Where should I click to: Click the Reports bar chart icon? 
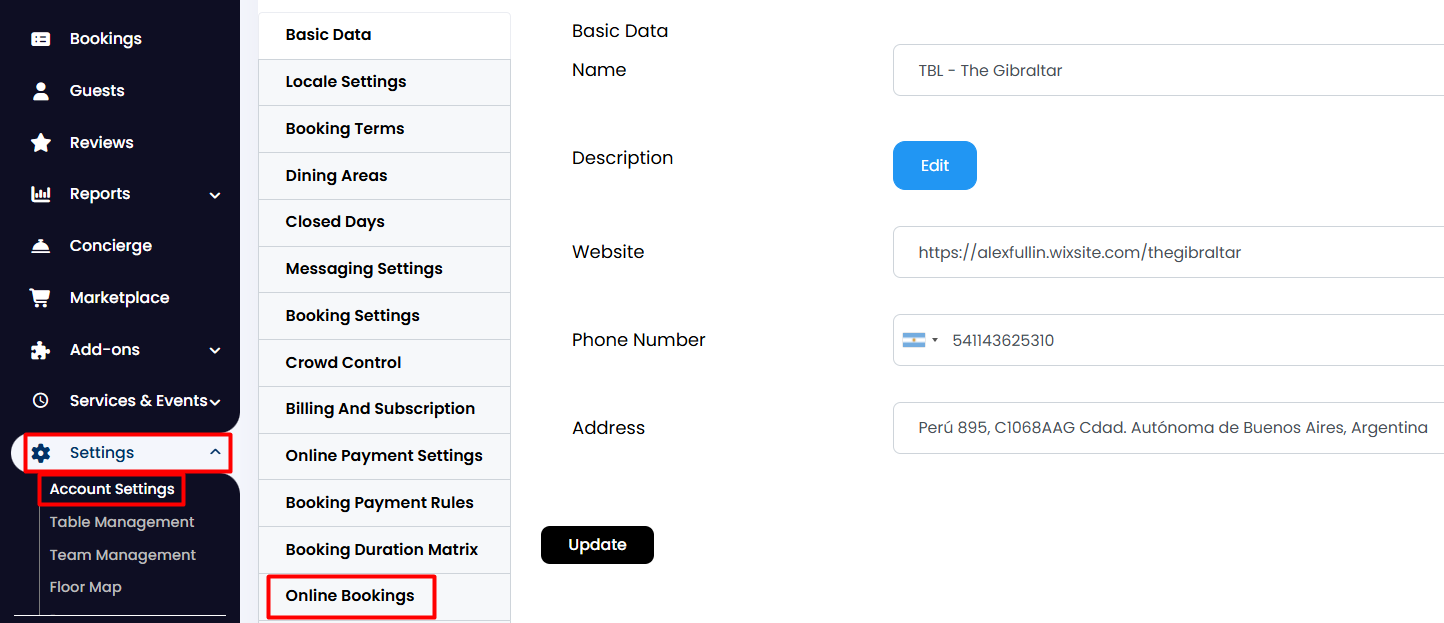point(41,194)
